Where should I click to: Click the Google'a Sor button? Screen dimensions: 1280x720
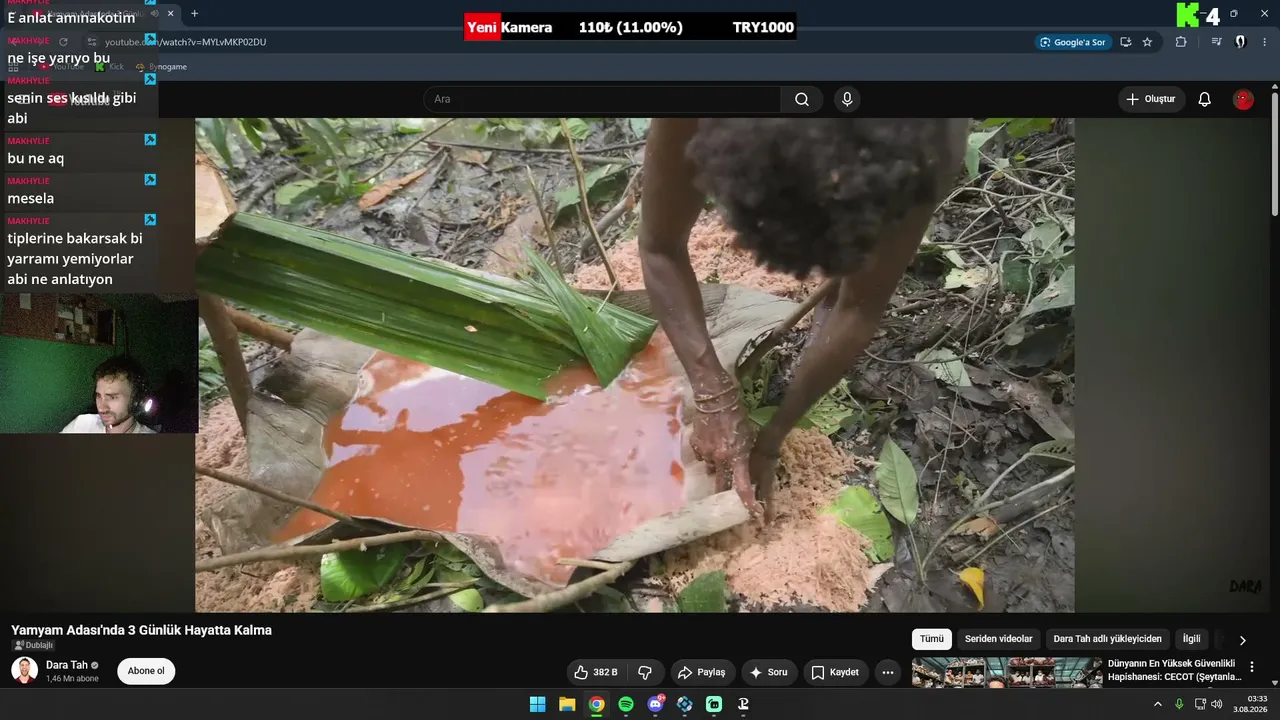tap(1073, 42)
